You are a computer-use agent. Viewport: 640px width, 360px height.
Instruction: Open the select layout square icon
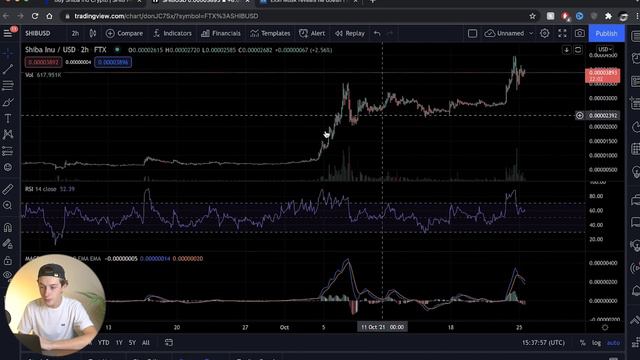[472, 33]
